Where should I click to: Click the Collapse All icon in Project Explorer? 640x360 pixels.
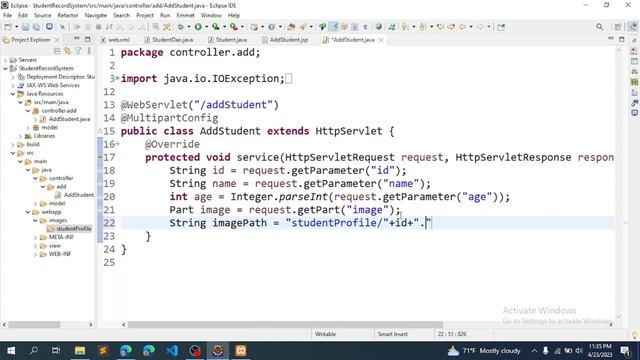pyautogui.click(x=57, y=51)
